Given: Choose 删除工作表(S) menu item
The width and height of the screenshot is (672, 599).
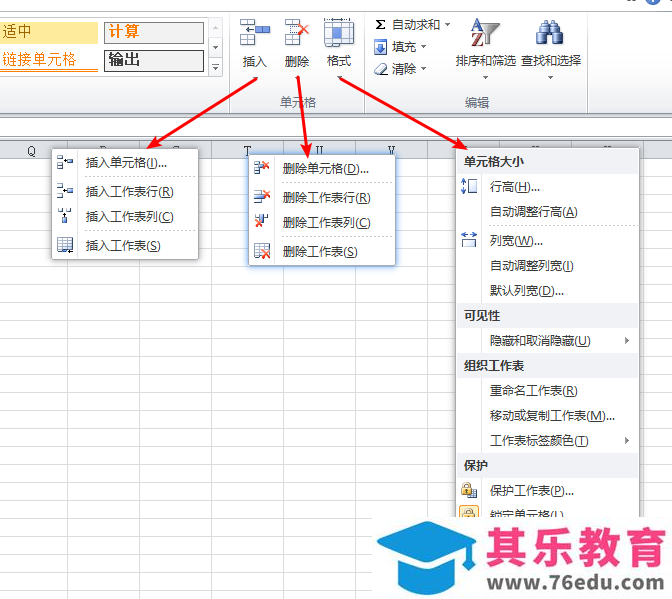Looking at the screenshot, I should [x=322, y=252].
